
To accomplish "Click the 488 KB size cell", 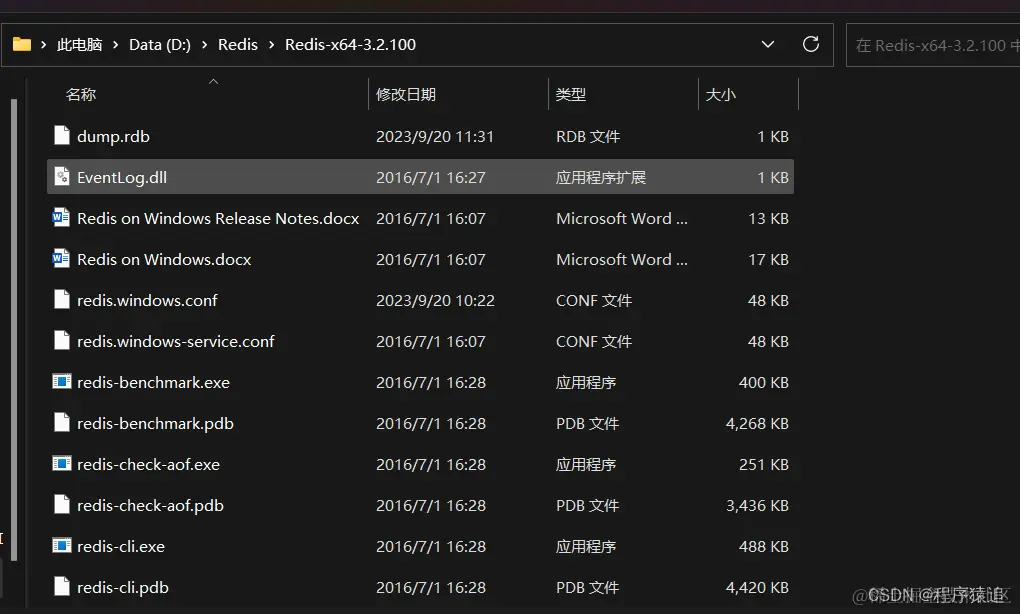I will (764, 546).
